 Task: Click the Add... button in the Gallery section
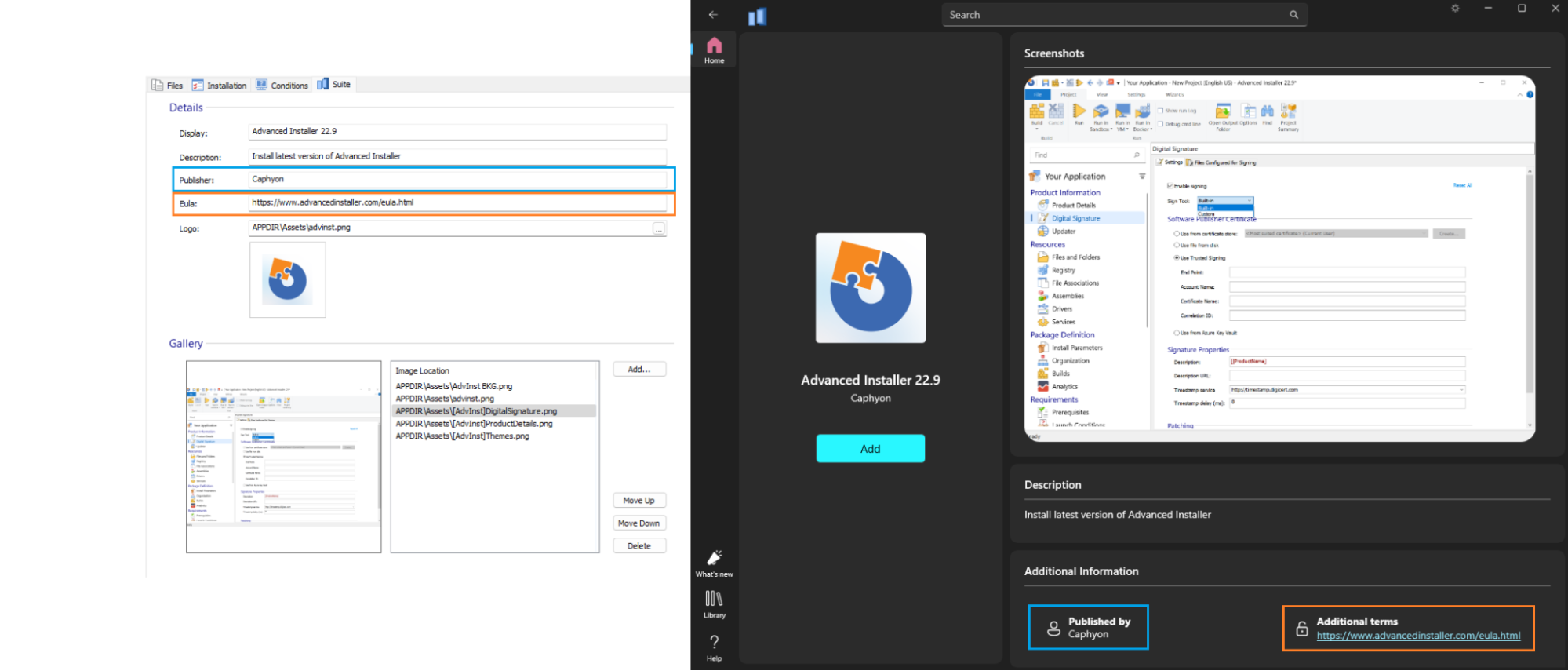(x=639, y=370)
